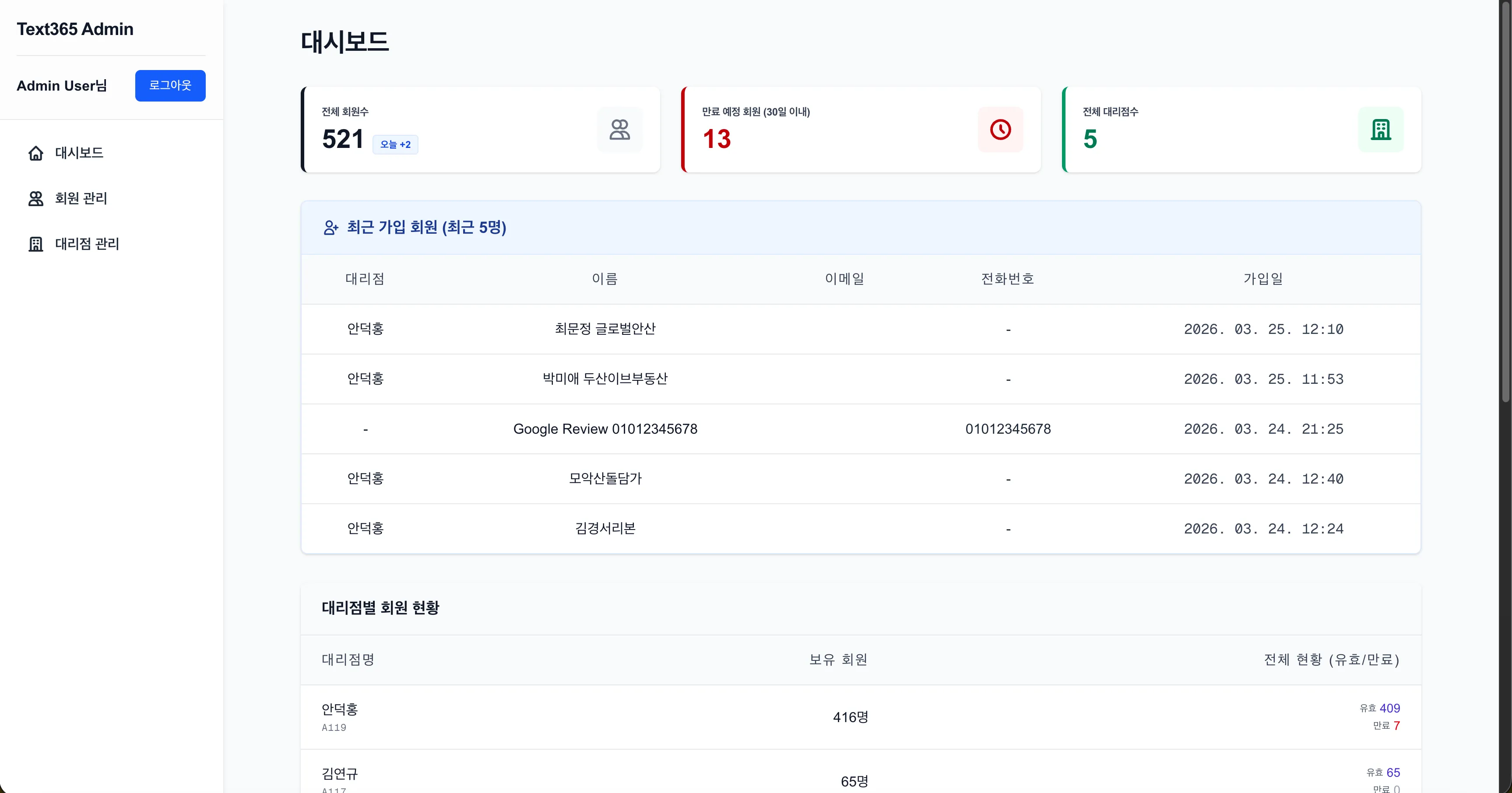Click the name 박미애 두산이브부동산

pos(605,379)
